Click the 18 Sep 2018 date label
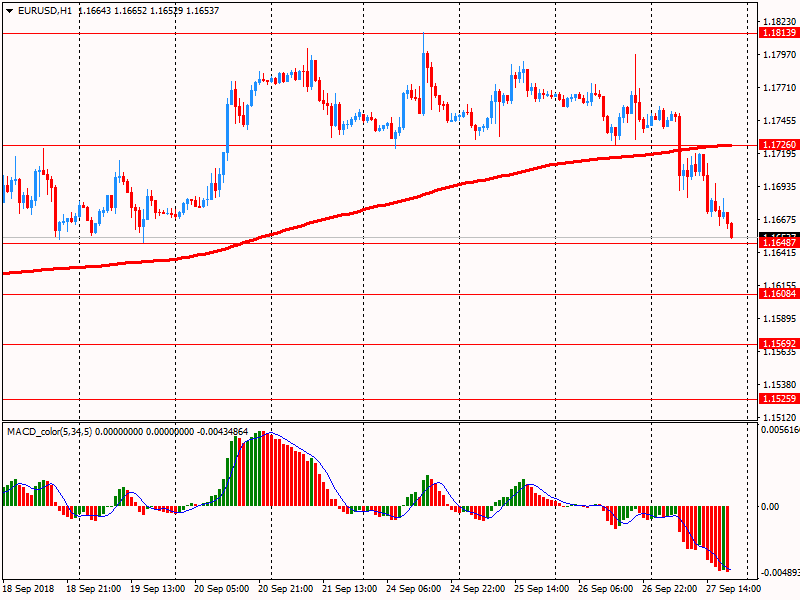The height and width of the screenshot is (600, 800). pos(28,589)
